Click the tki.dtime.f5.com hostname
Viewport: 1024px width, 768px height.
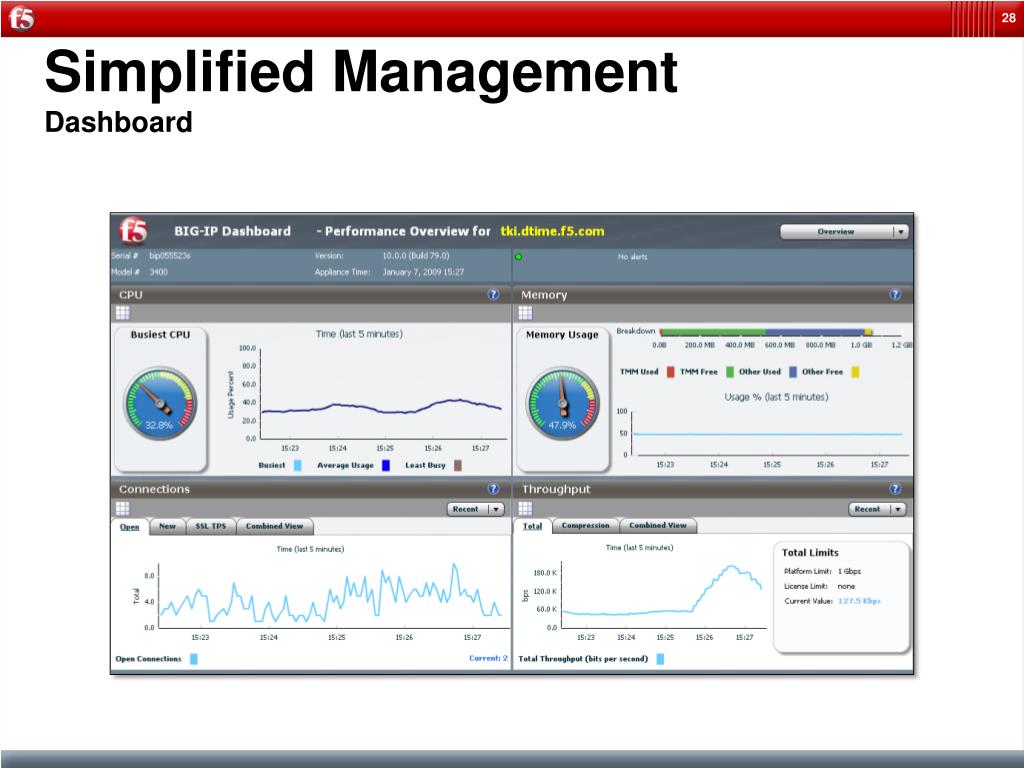[x=552, y=231]
